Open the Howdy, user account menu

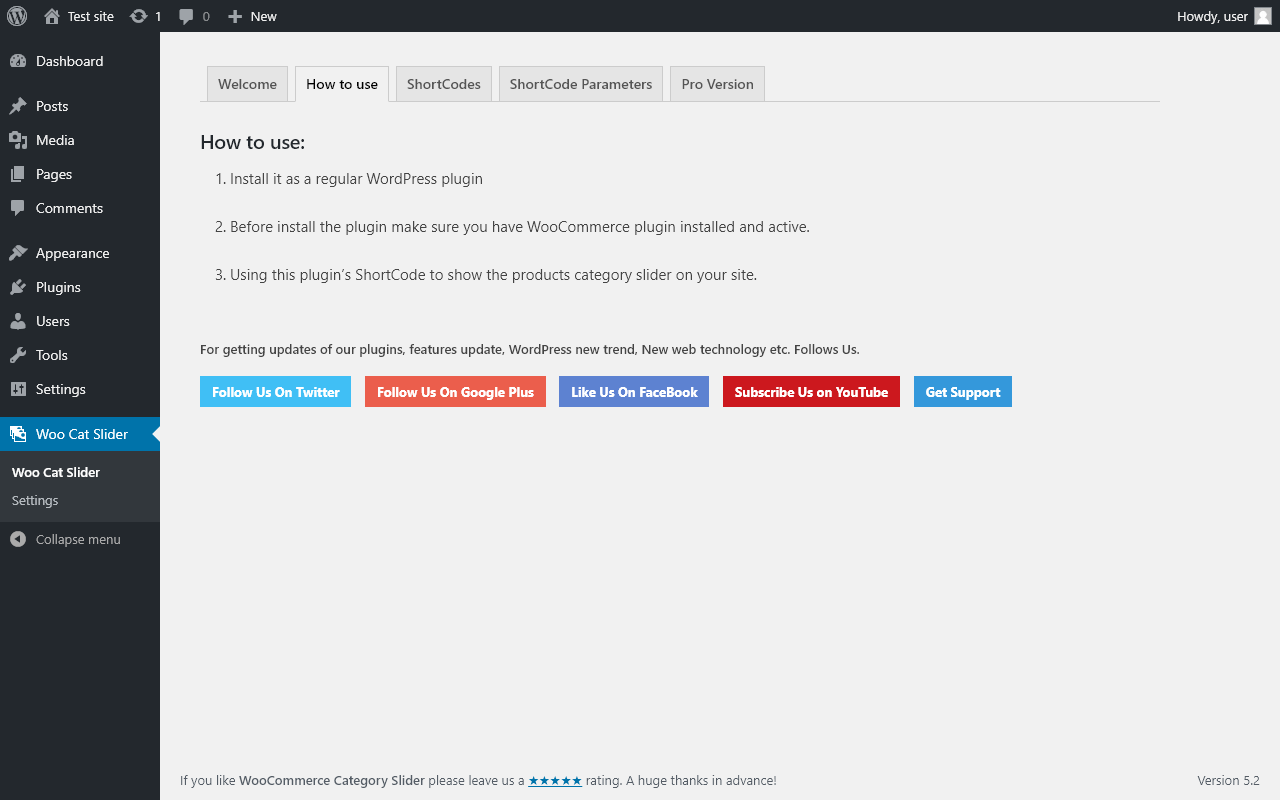[x=1224, y=16]
